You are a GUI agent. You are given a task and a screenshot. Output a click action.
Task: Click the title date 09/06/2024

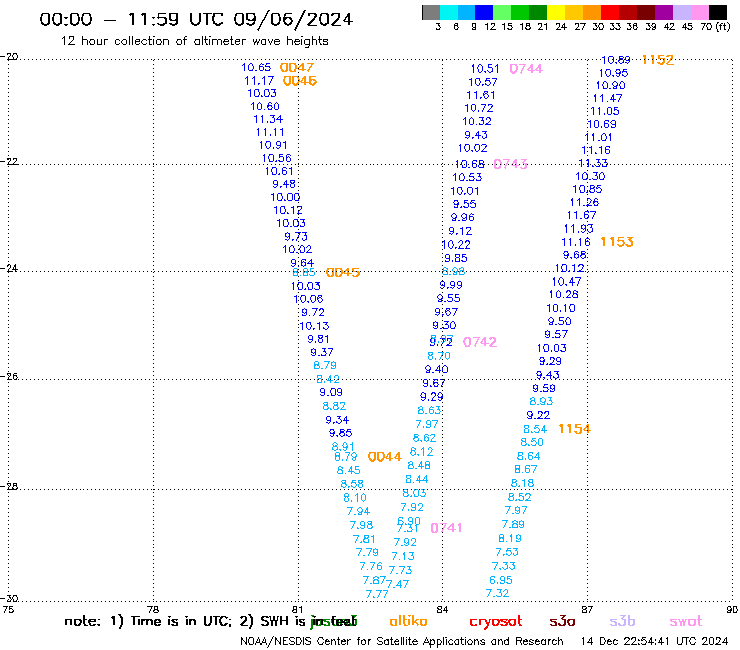(x=293, y=19)
